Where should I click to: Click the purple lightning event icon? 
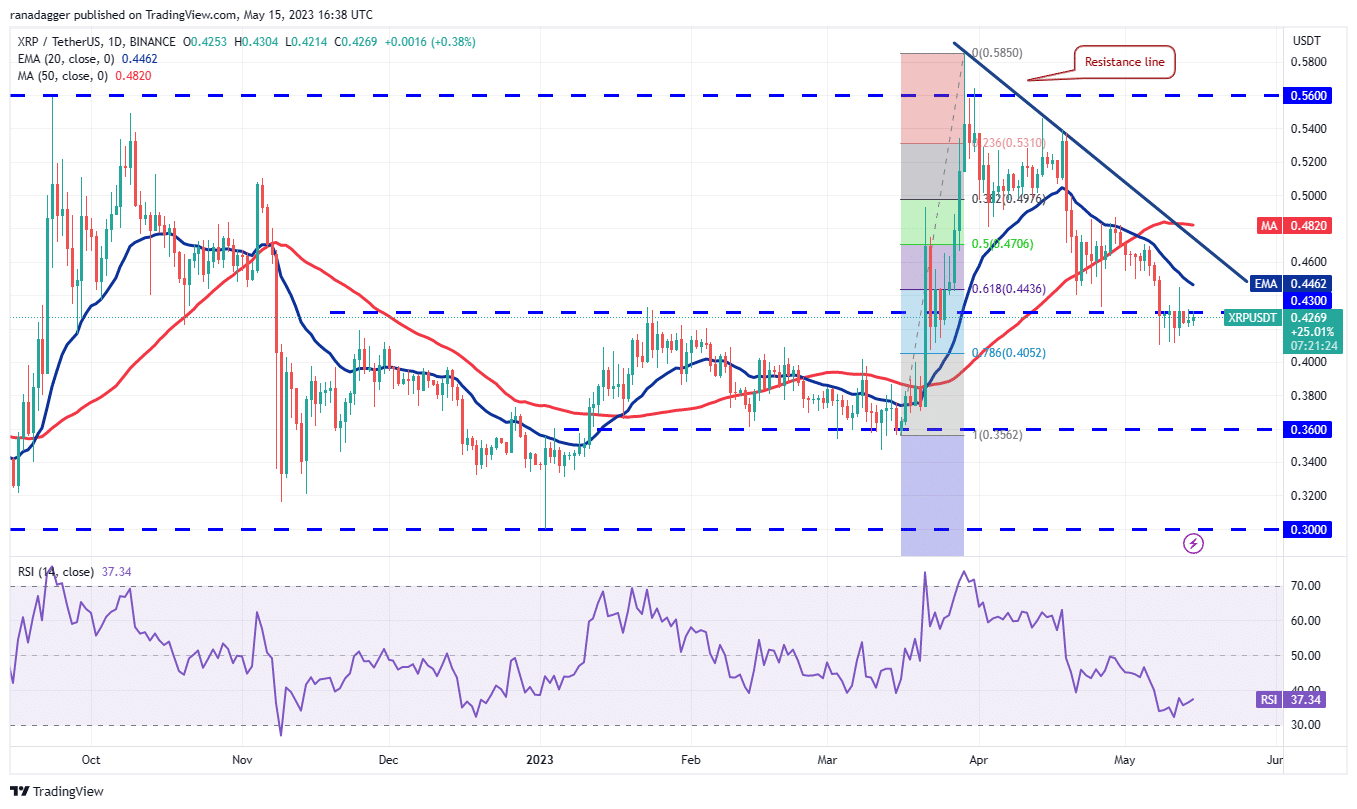tap(1193, 543)
